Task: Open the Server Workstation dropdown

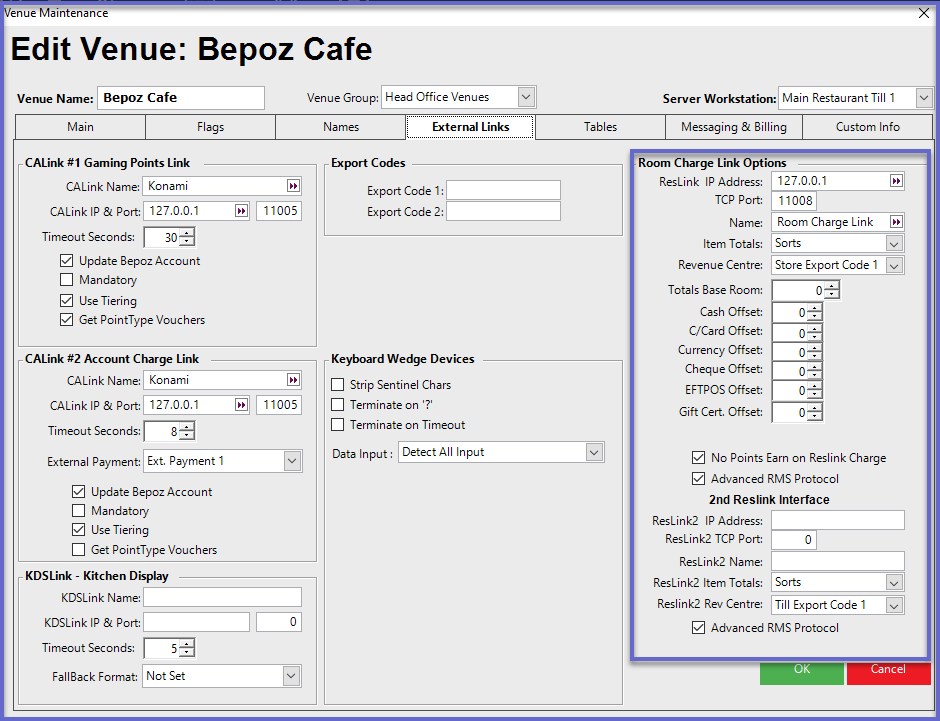Action: (x=924, y=98)
